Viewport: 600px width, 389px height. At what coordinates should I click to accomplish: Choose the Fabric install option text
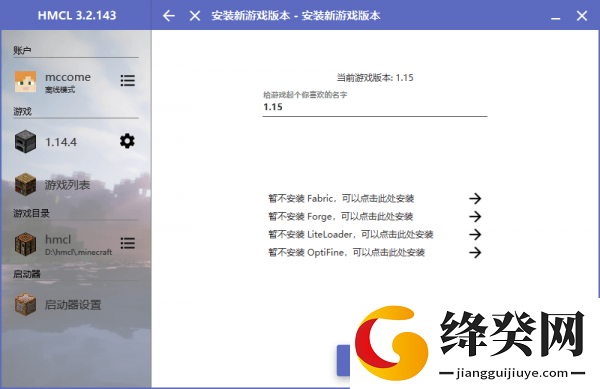341,199
